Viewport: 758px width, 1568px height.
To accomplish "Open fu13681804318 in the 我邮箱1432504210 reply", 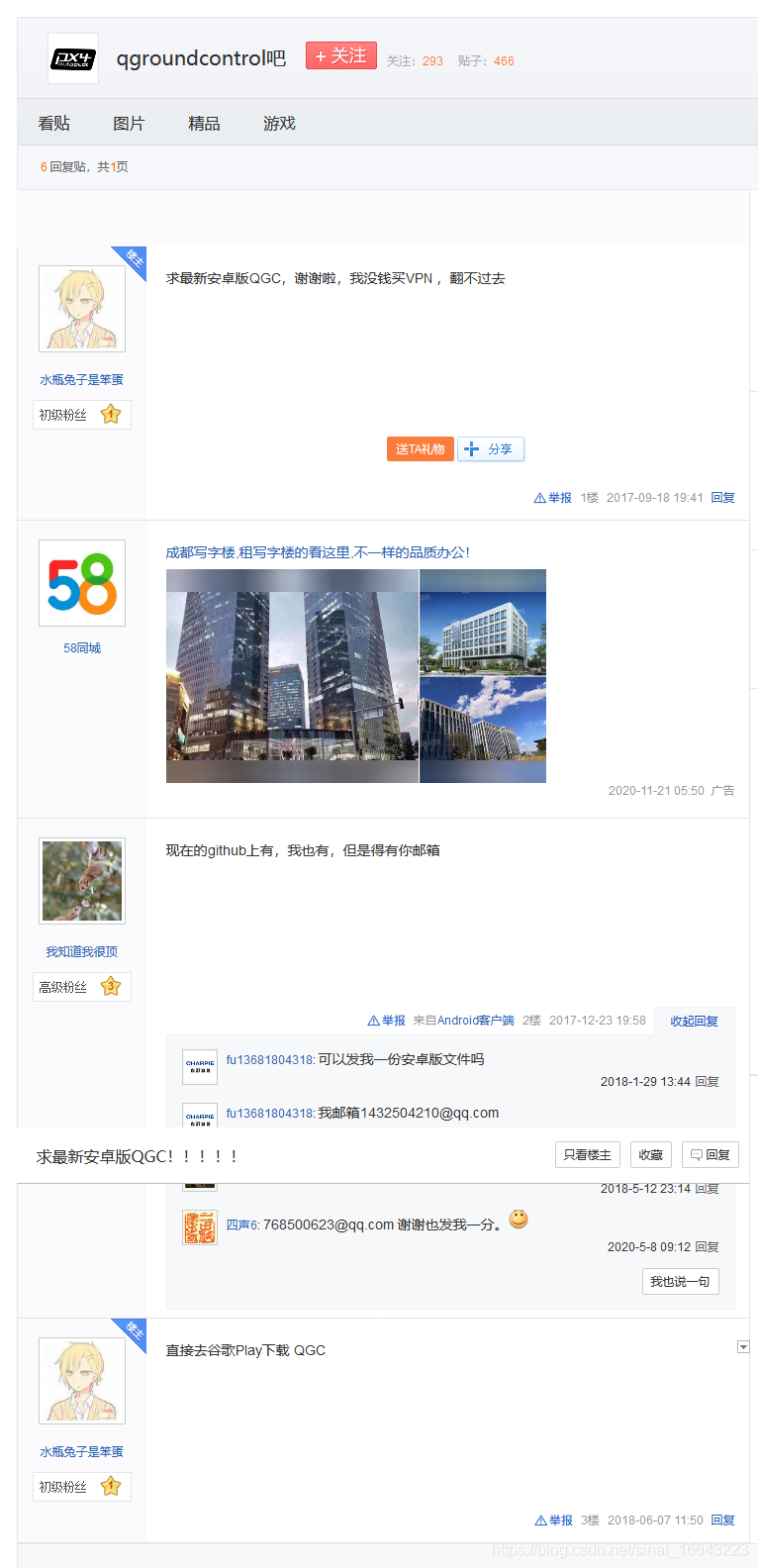I will (x=269, y=1114).
